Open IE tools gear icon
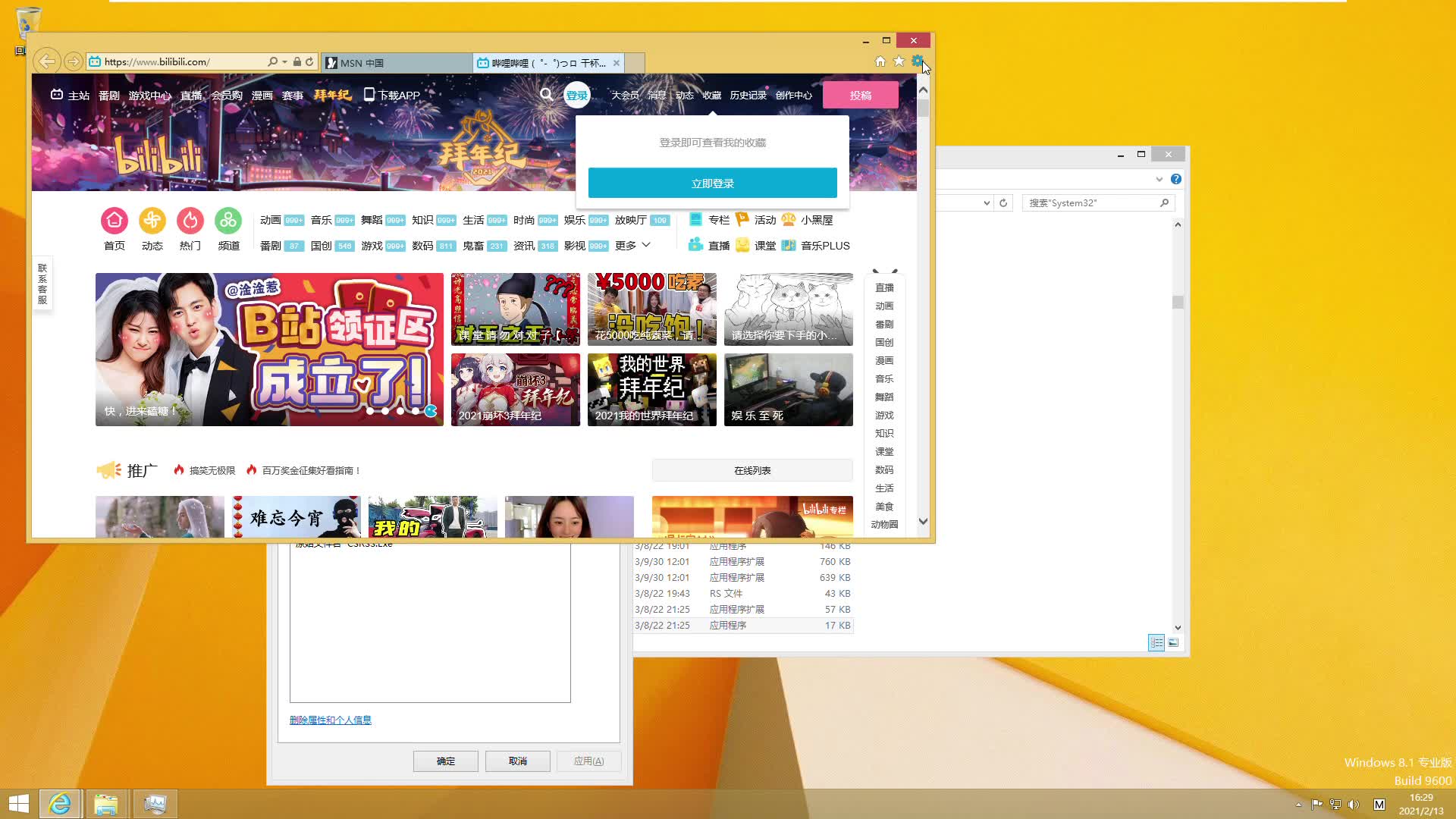 pyautogui.click(x=917, y=61)
